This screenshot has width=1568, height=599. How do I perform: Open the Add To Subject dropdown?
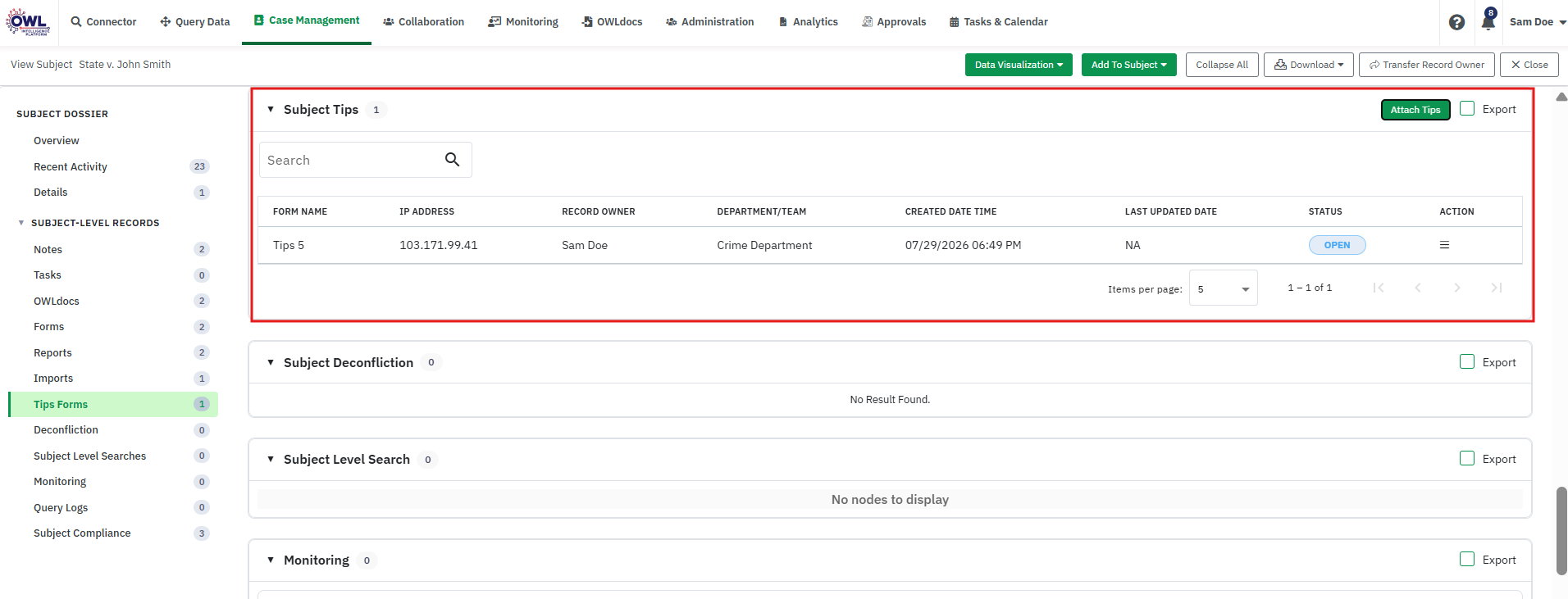coord(1128,65)
